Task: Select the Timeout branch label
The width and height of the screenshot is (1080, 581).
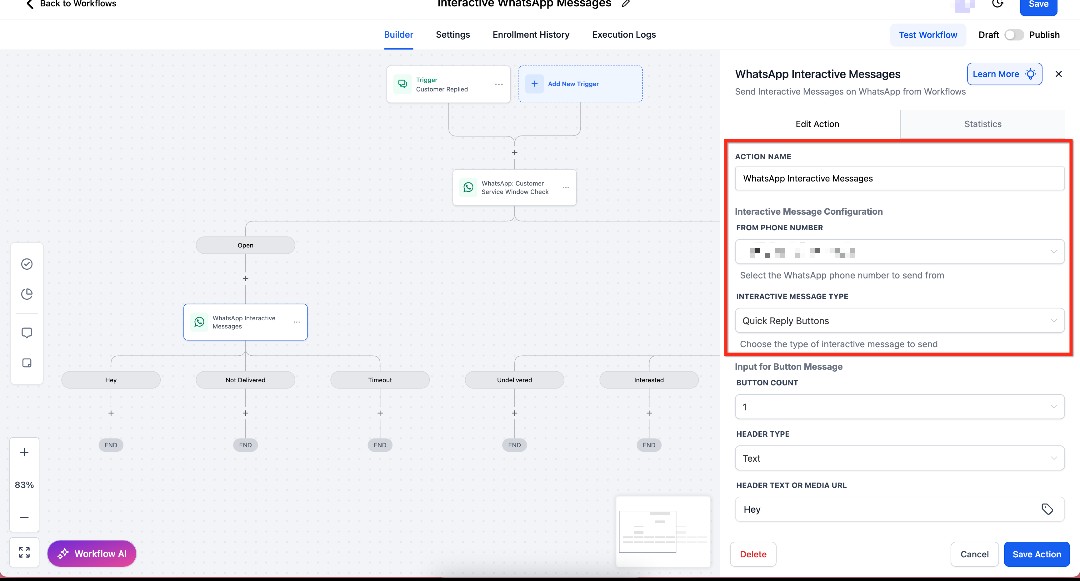Action: [x=380, y=380]
